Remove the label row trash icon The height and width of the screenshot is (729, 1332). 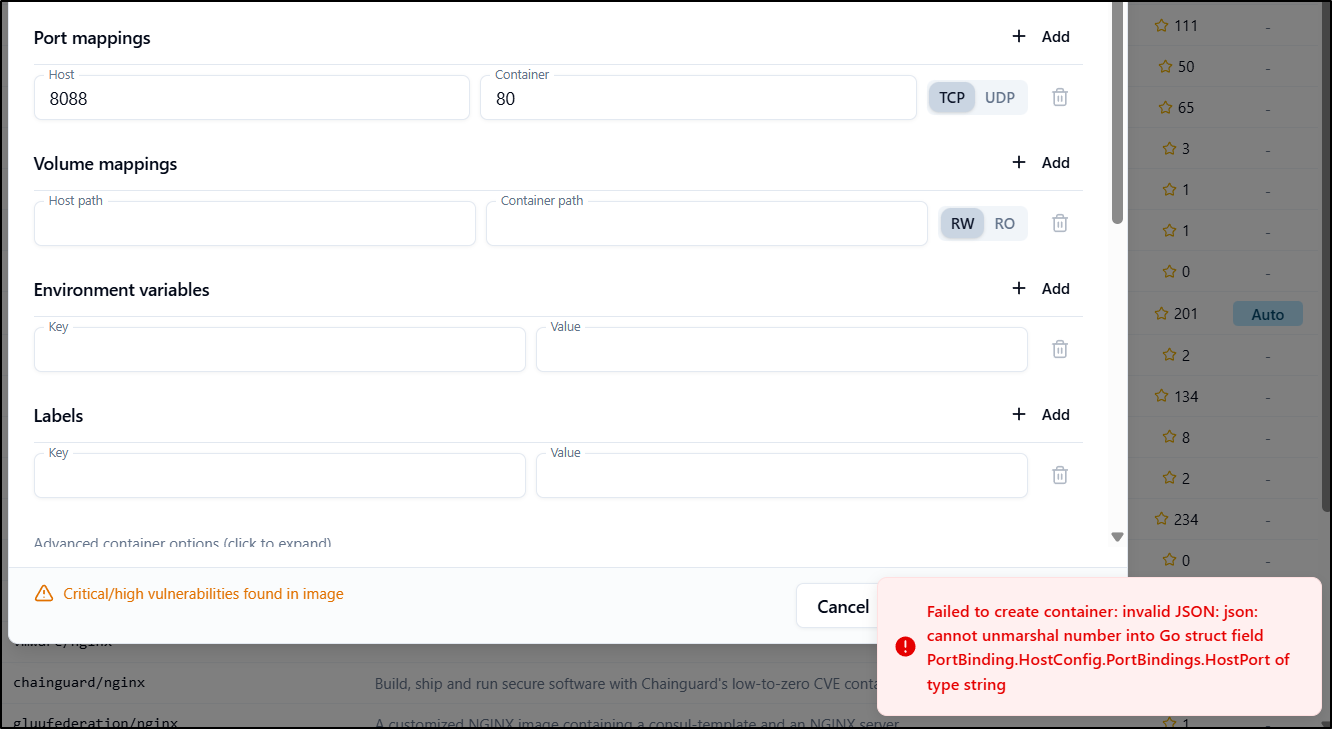pos(1060,475)
